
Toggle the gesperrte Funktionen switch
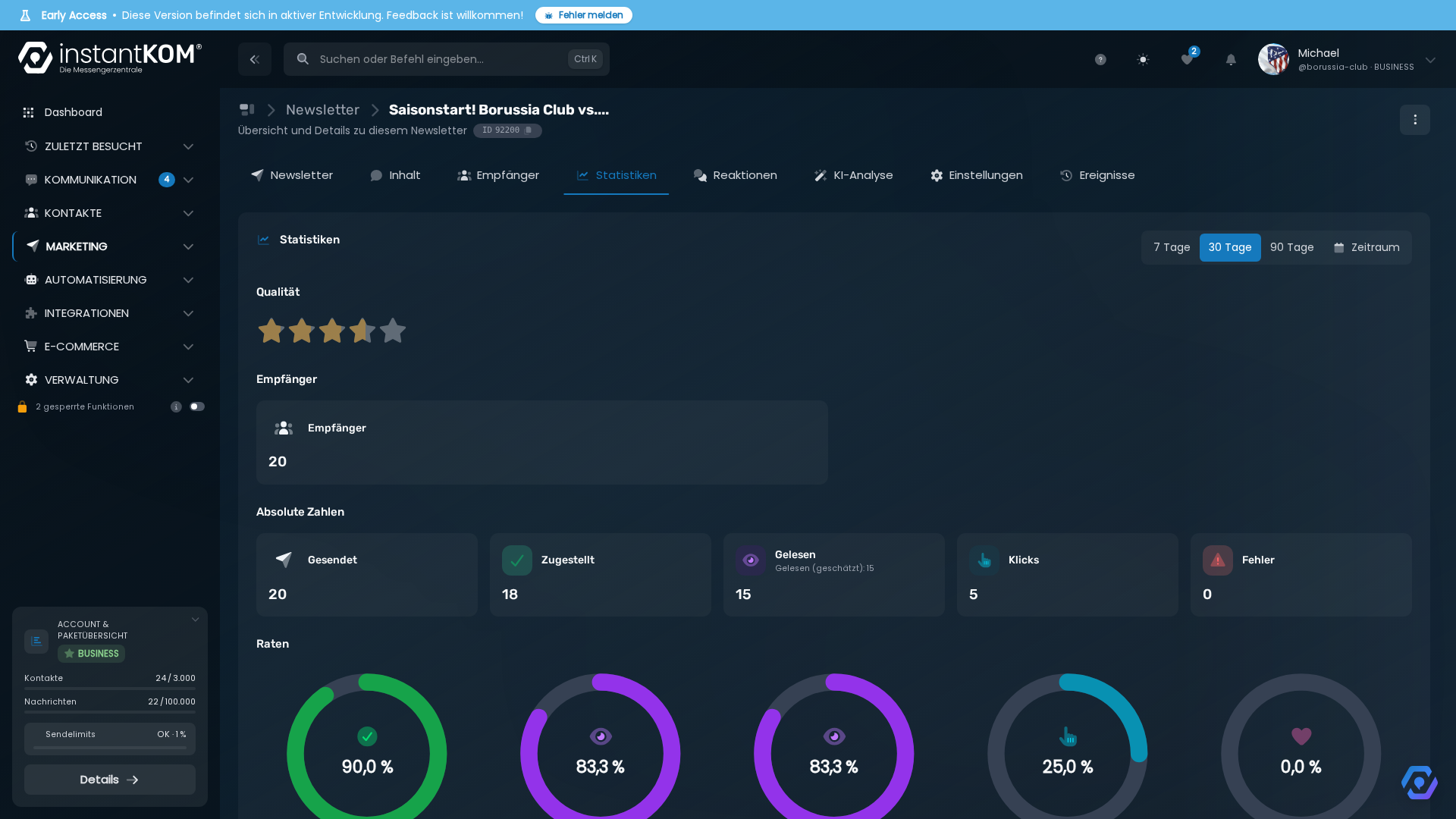[x=197, y=406]
